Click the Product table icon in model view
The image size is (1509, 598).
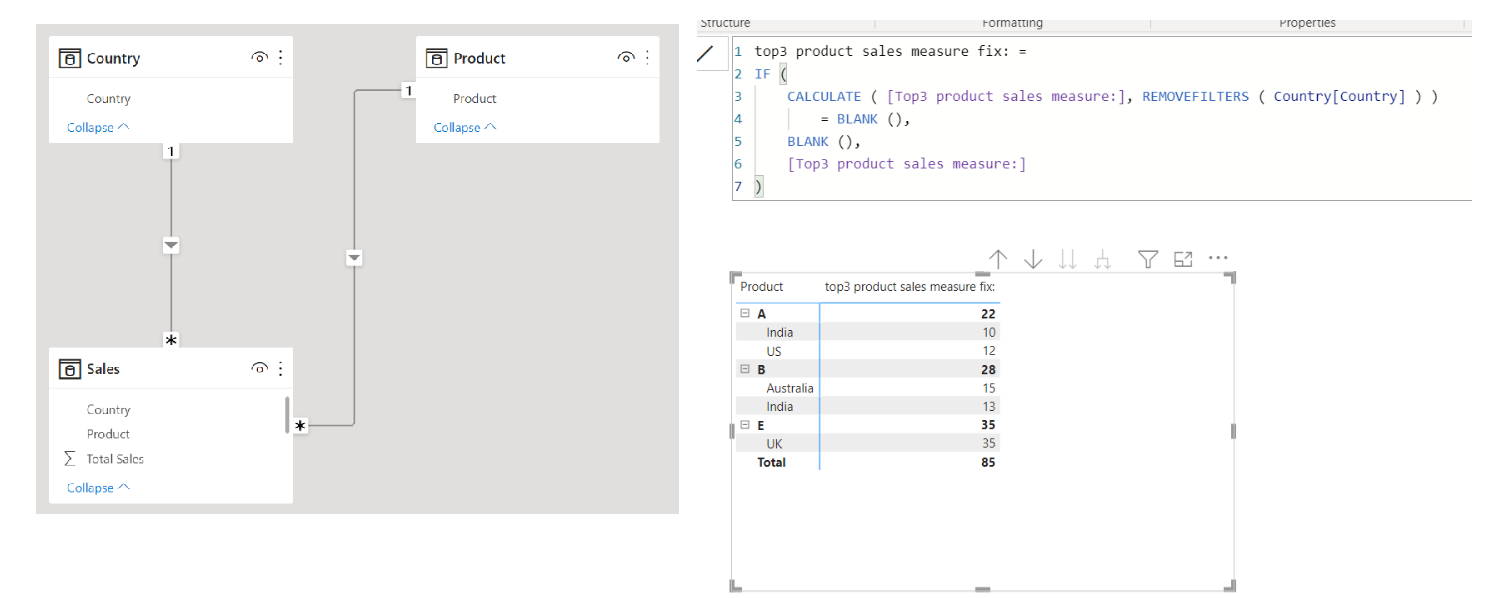click(x=436, y=58)
